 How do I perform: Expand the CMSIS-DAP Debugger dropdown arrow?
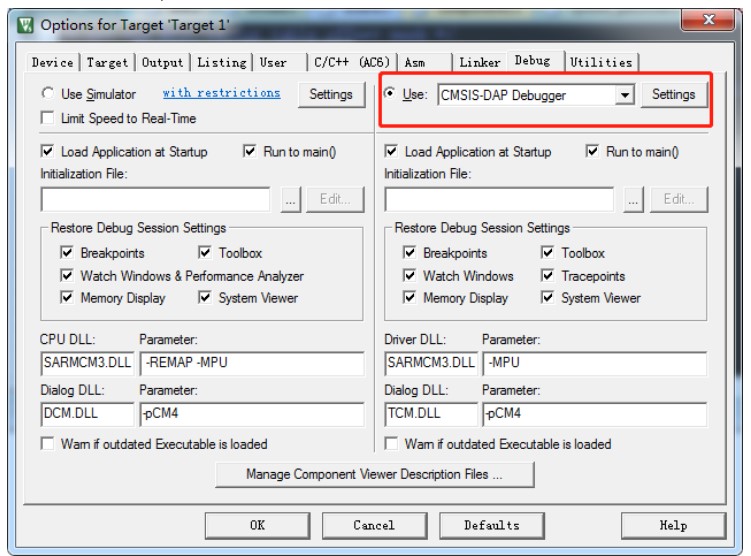(x=625, y=95)
